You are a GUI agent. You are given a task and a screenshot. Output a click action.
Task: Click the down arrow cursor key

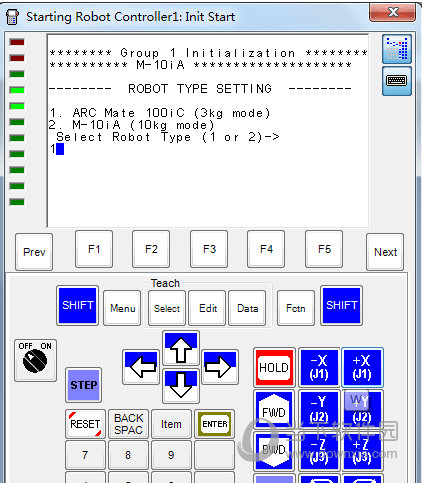[181, 386]
